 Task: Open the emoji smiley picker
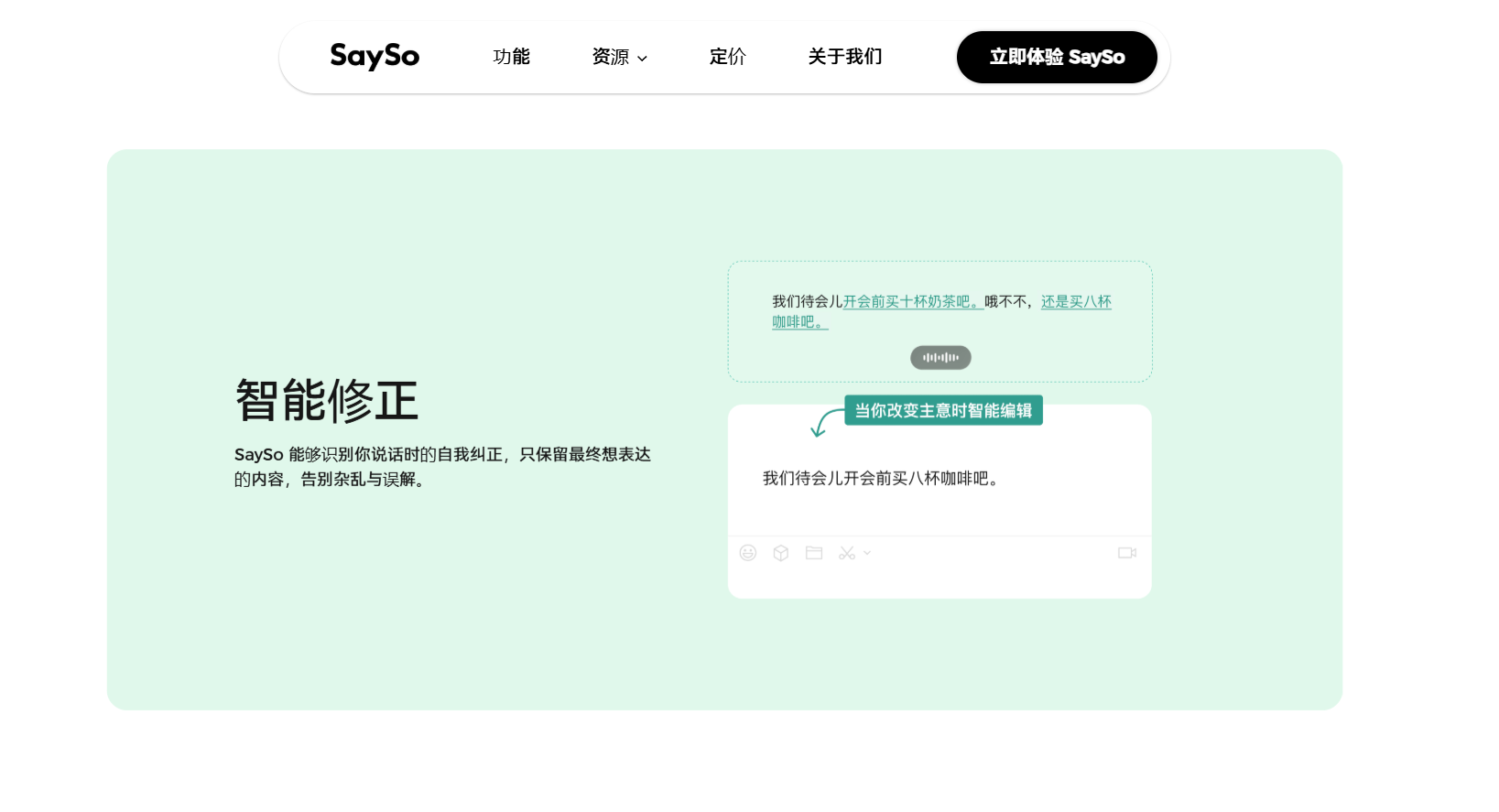(x=748, y=553)
